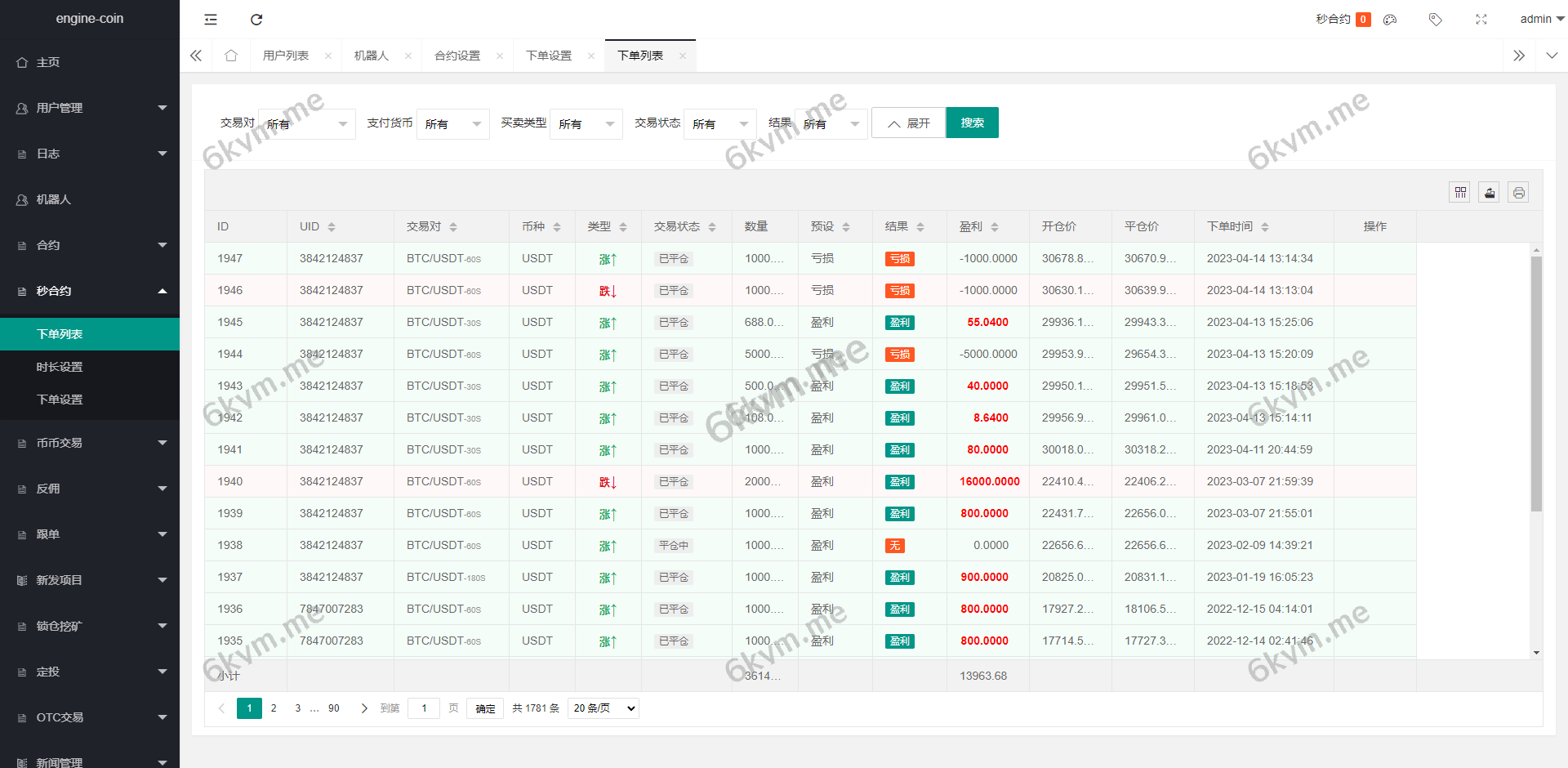Open the 支付货币 filter dropdown
Image resolution: width=1568 pixels, height=768 pixels.
452,123
